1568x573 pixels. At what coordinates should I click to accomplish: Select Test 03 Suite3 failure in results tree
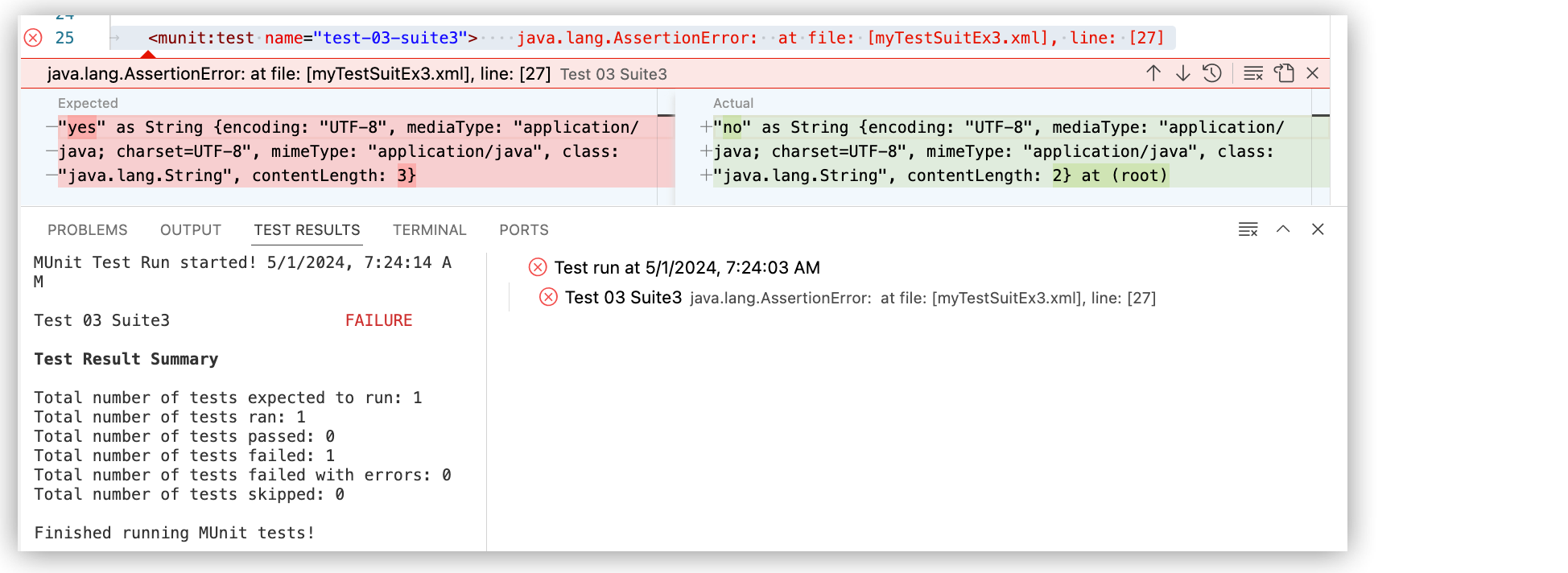pos(623,298)
